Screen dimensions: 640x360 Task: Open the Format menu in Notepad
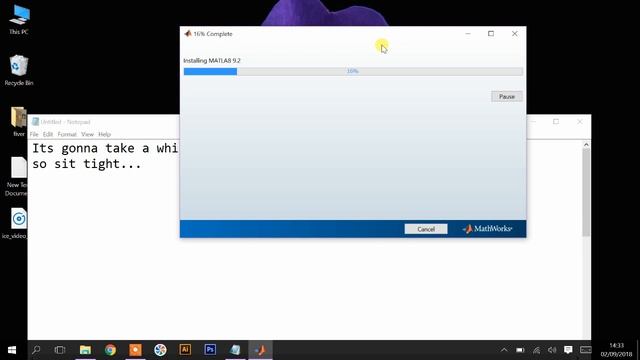(x=67, y=134)
